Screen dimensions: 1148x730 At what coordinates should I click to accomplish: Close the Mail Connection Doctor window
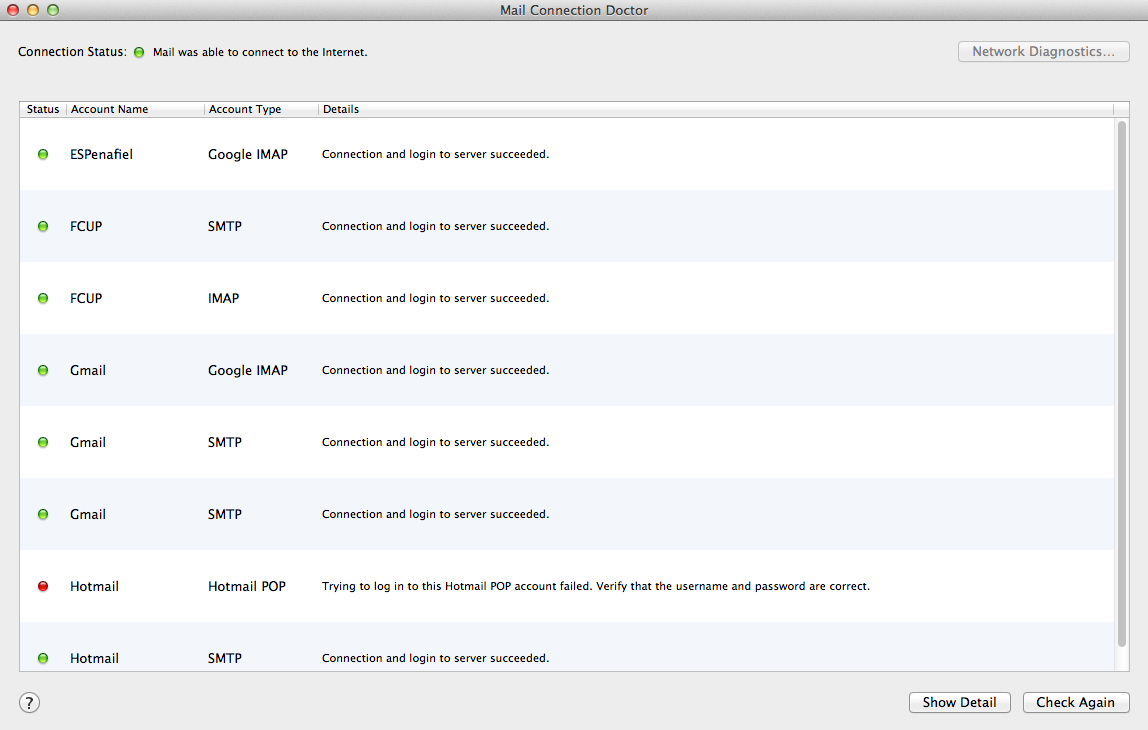12,10
